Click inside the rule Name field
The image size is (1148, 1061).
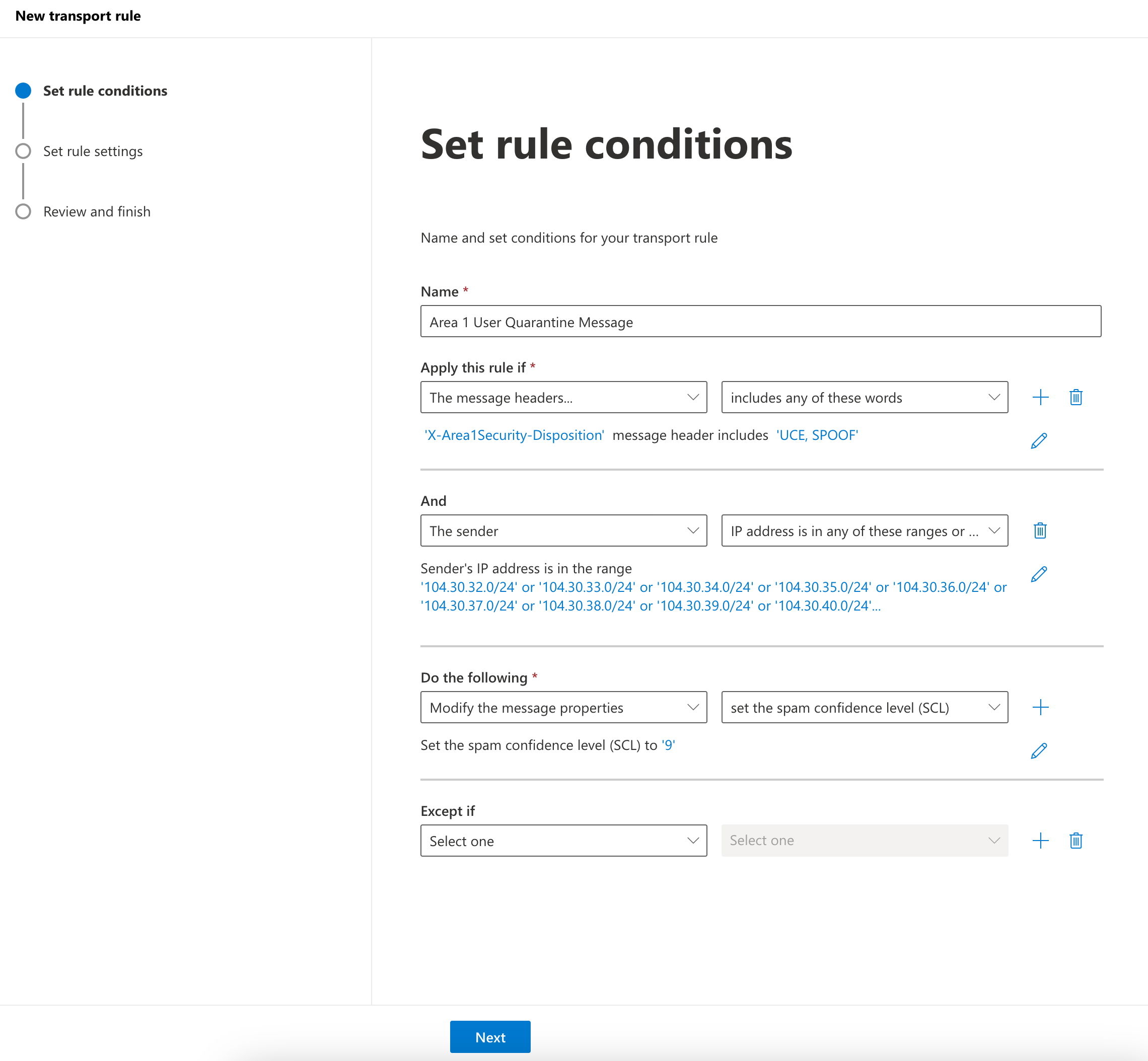[759, 322]
